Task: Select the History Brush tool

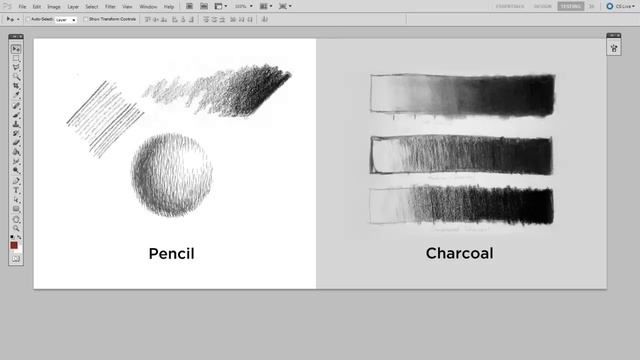Action: (x=16, y=133)
